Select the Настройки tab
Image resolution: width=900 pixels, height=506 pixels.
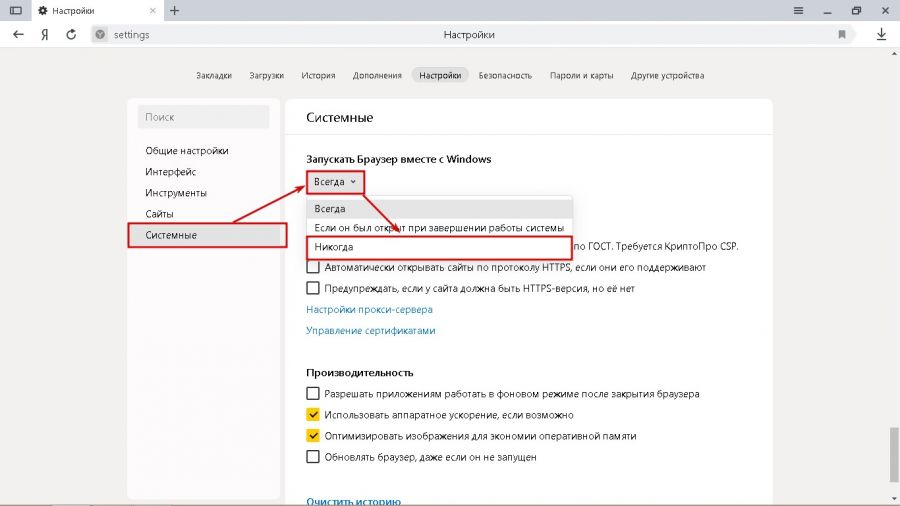pos(440,75)
